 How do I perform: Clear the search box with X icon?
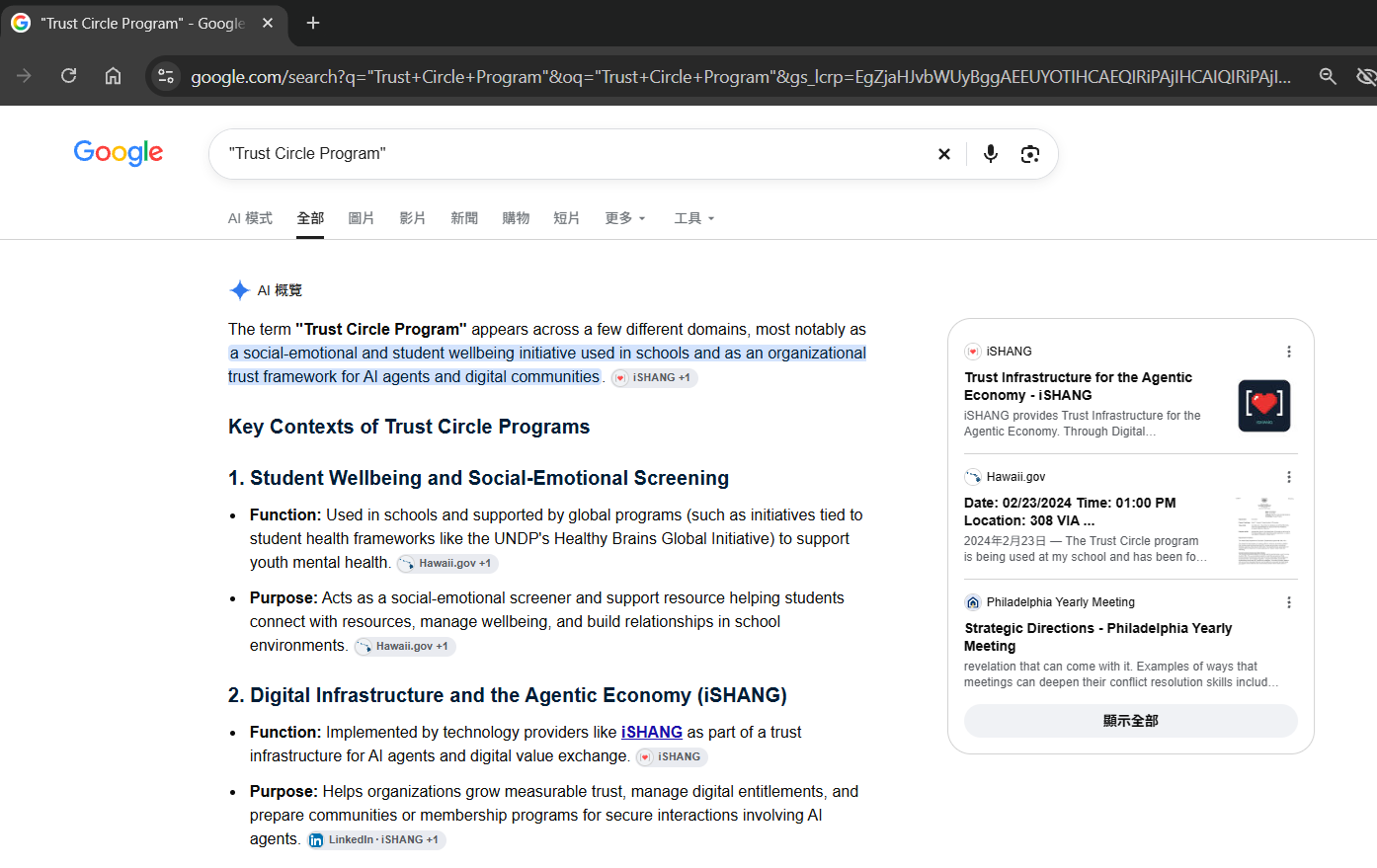coord(944,154)
